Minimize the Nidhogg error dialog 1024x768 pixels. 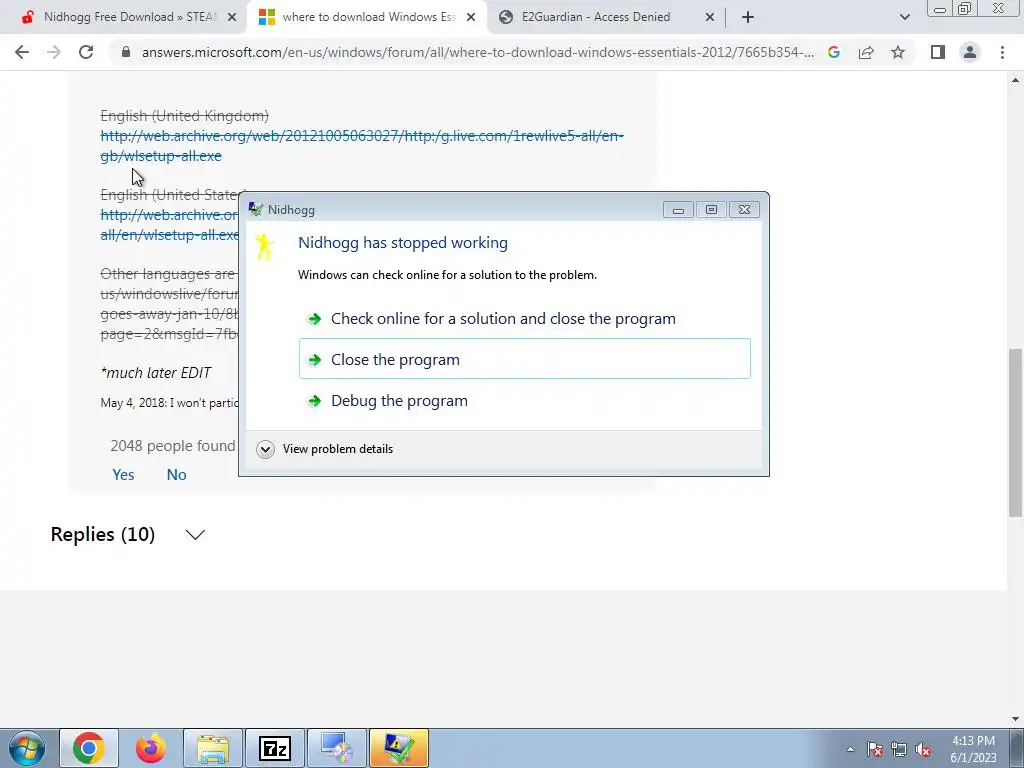[x=678, y=210]
